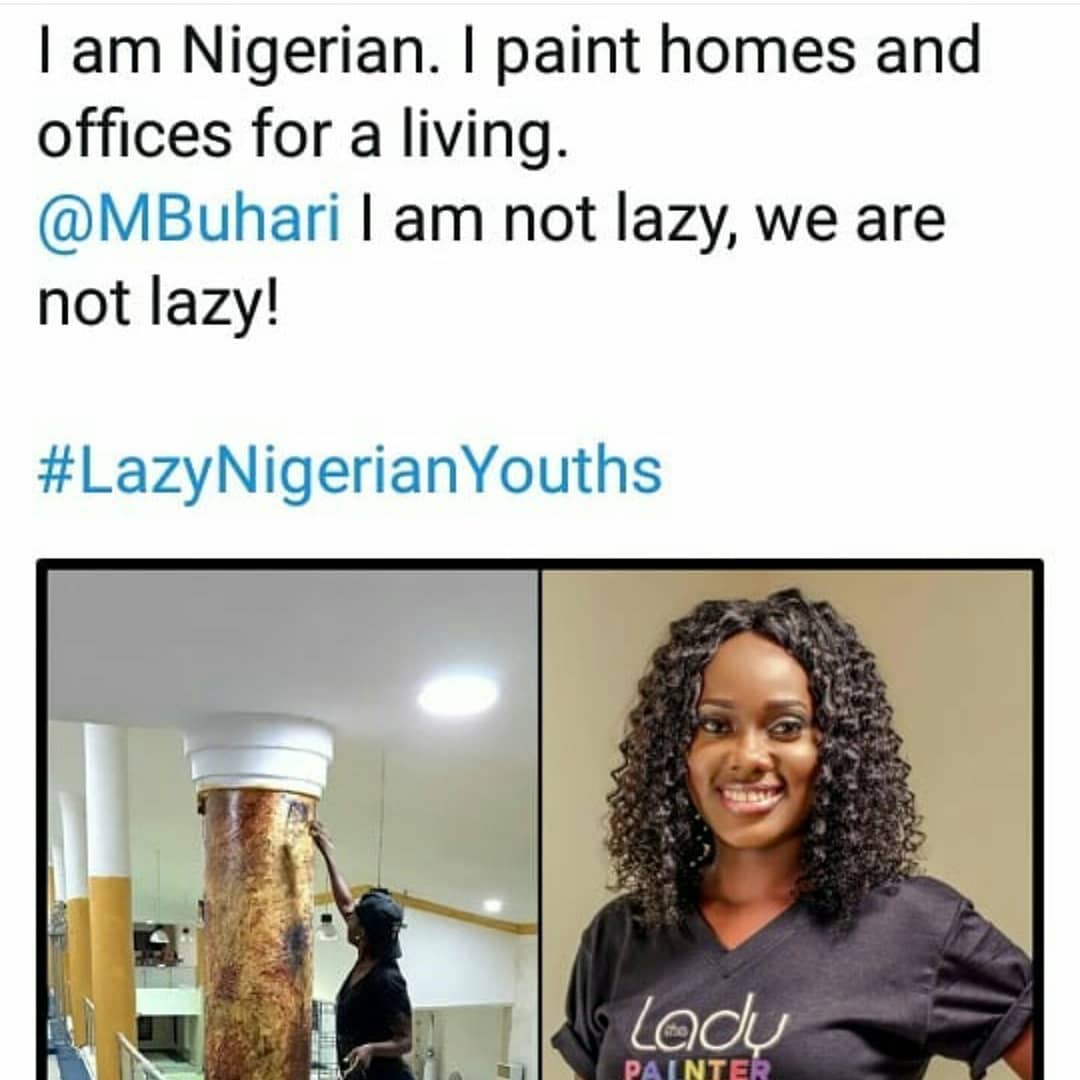The height and width of the screenshot is (1080, 1080).
Task: Open the @MBuhari mention link
Action: 189,219
